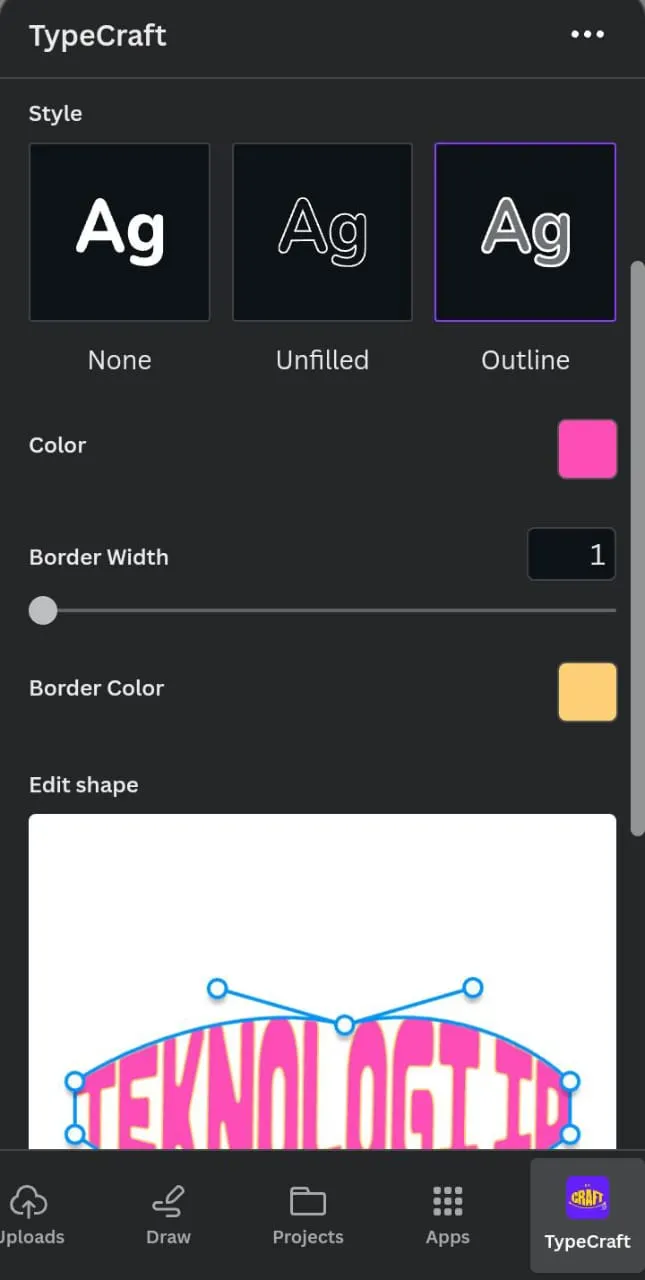The width and height of the screenshot is (645, 1280).
Task: Click the upper right edge anchor point
Action: [570, 1081]
